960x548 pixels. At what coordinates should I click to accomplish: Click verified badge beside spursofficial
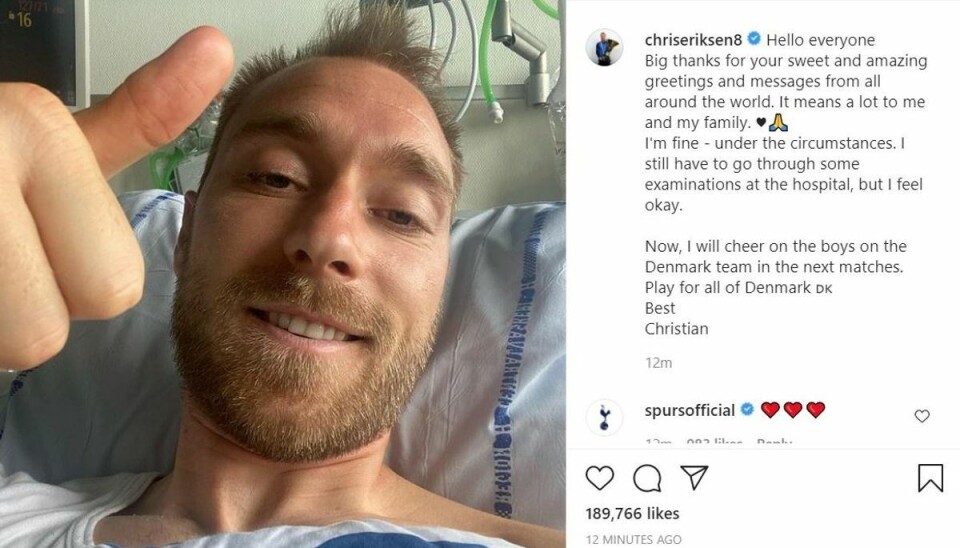748,409
